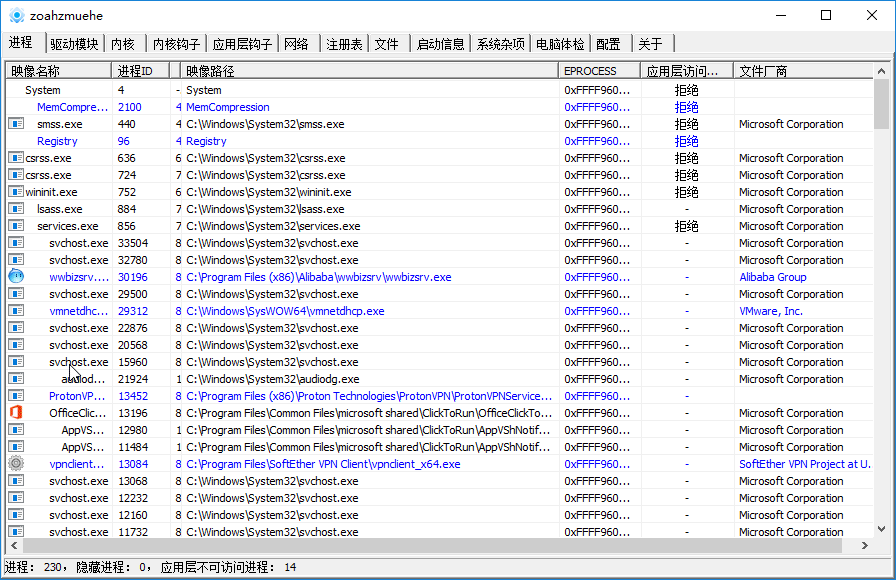Click vertical scrollbar up arrow

pos(881,71)
